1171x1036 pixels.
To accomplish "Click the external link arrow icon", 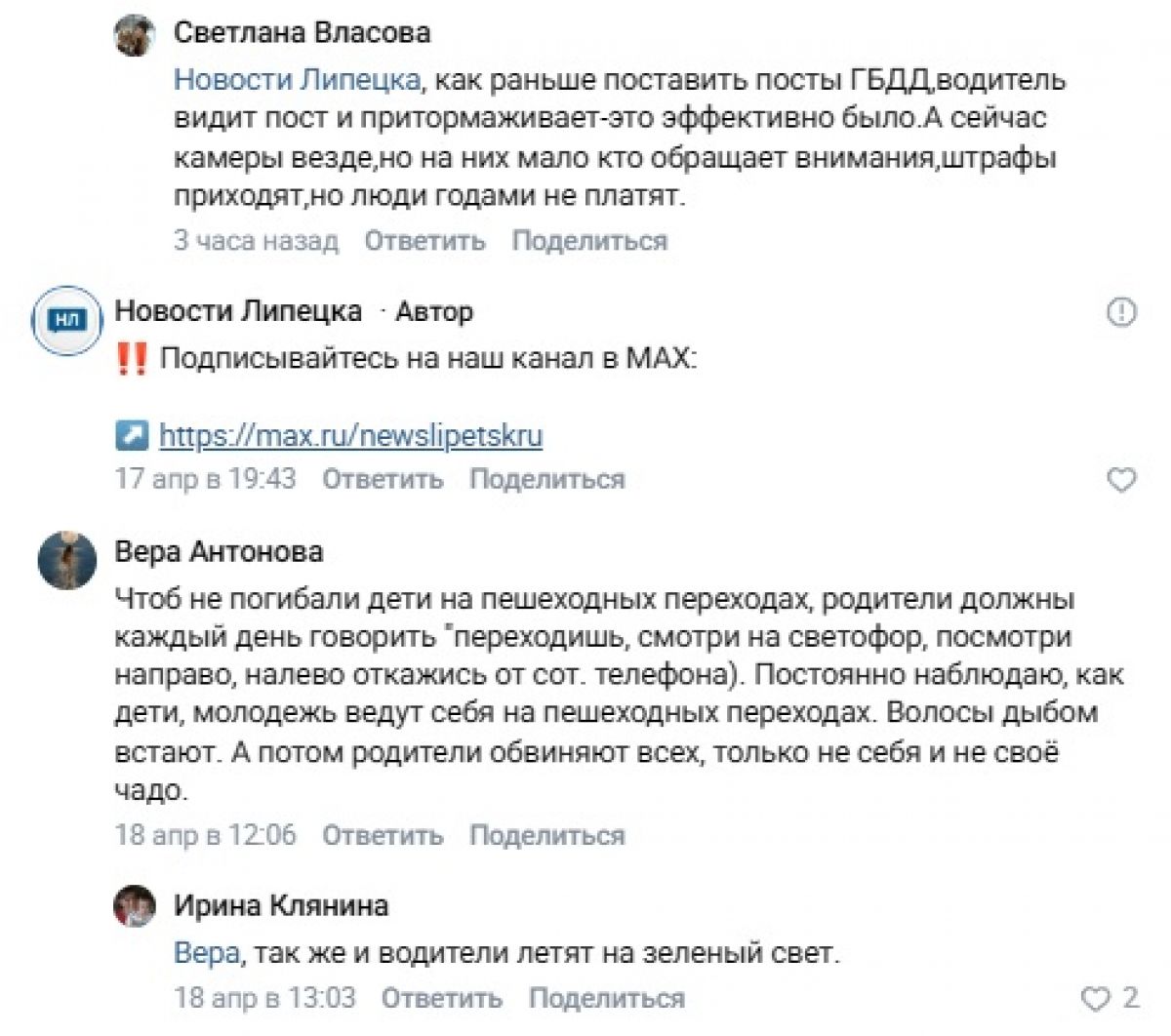I will coord(132,435).
